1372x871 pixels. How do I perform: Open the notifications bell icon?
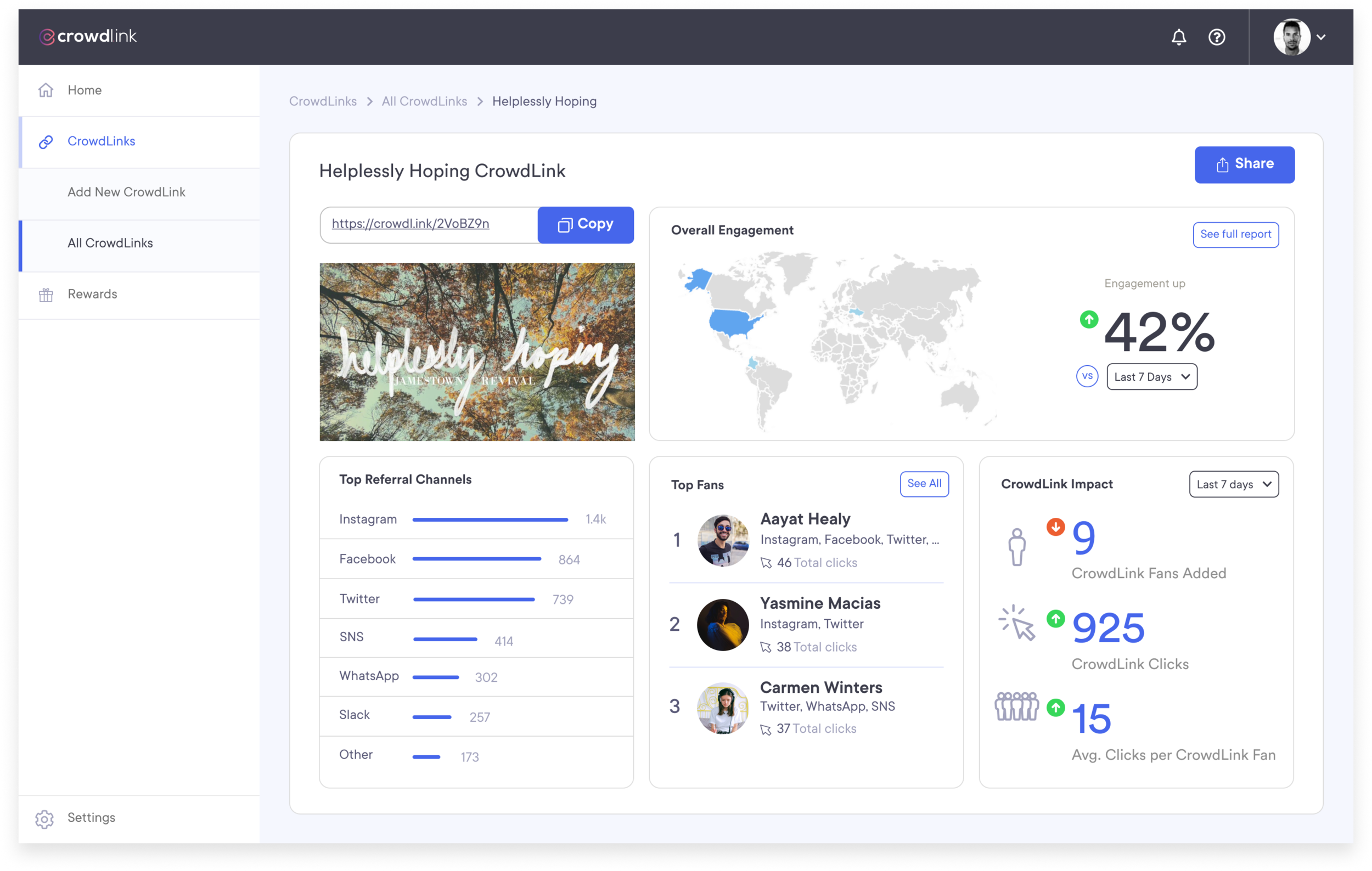point(1178,37)
